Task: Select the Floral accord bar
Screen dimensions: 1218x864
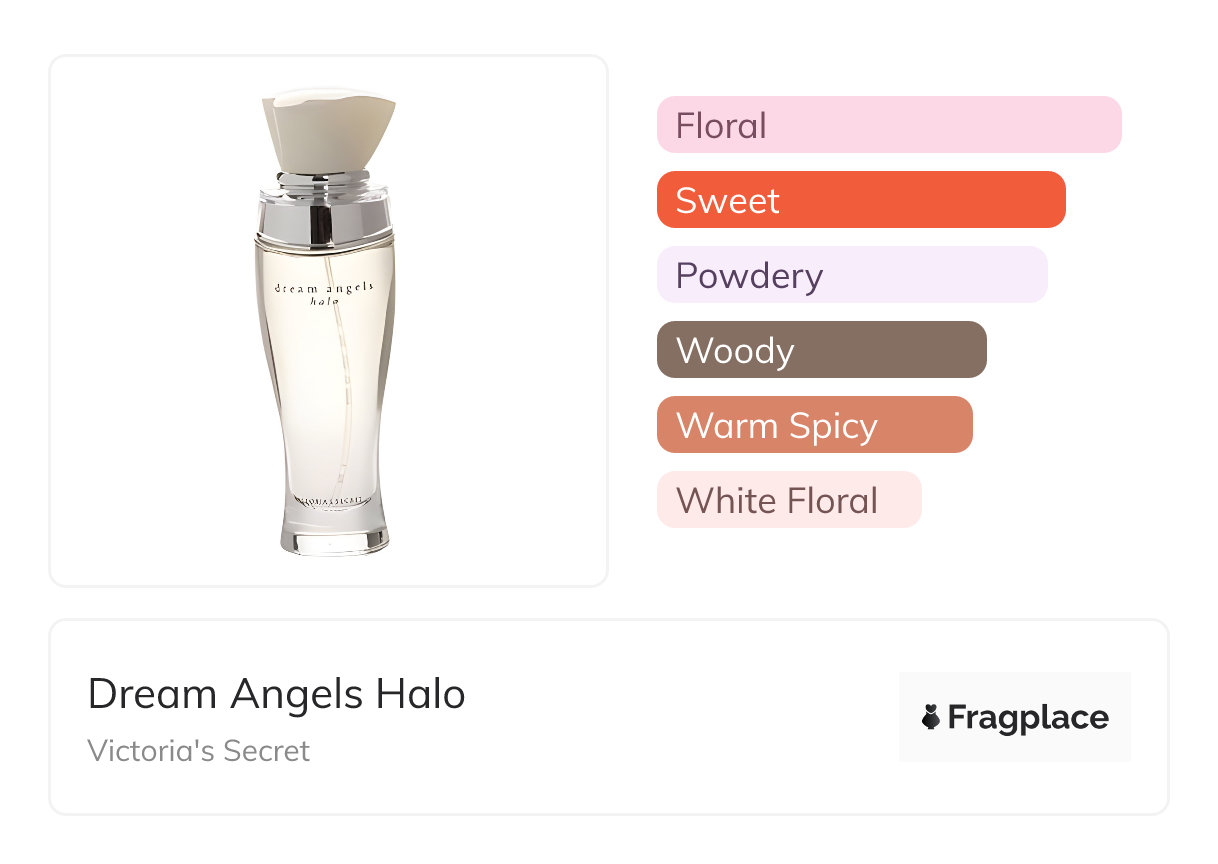Action: point(889,125)
